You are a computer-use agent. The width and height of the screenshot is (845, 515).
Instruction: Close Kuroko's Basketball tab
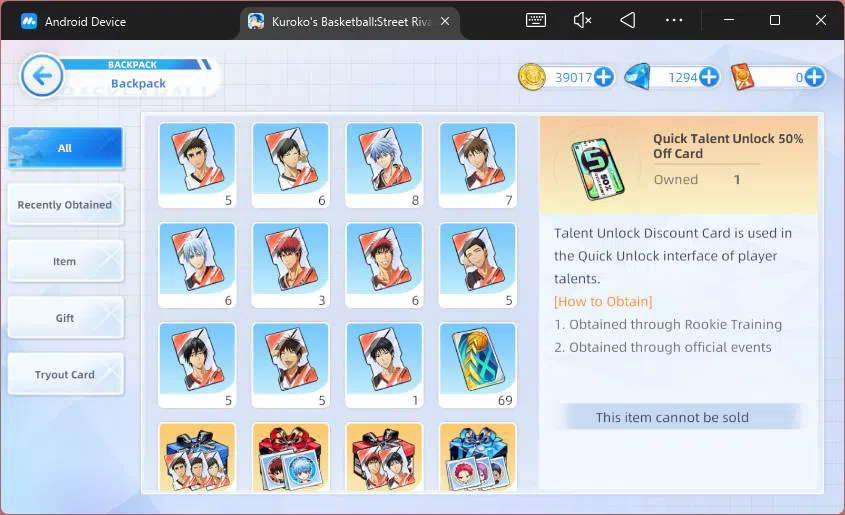(x=445, y=22)
